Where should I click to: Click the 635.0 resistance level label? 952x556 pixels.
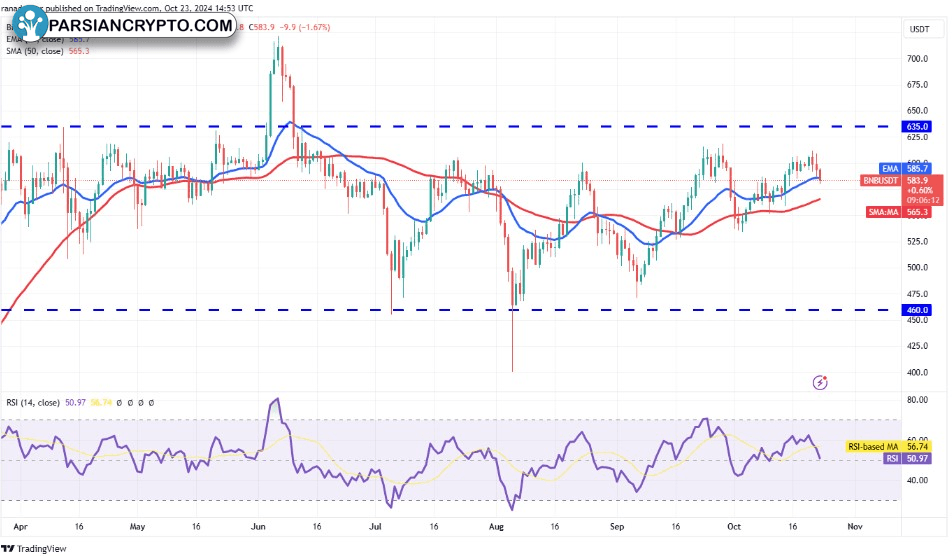click(x=917, y=126)
